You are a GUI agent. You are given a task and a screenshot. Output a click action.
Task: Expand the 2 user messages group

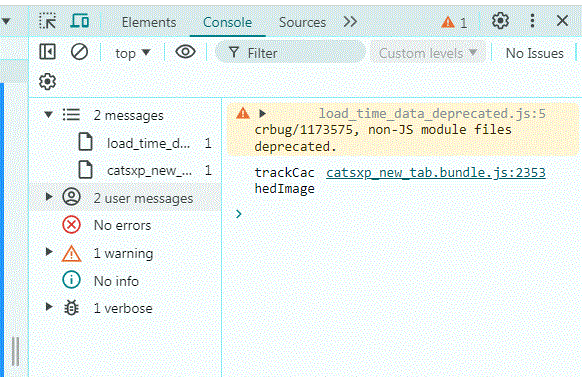point(49,197)
